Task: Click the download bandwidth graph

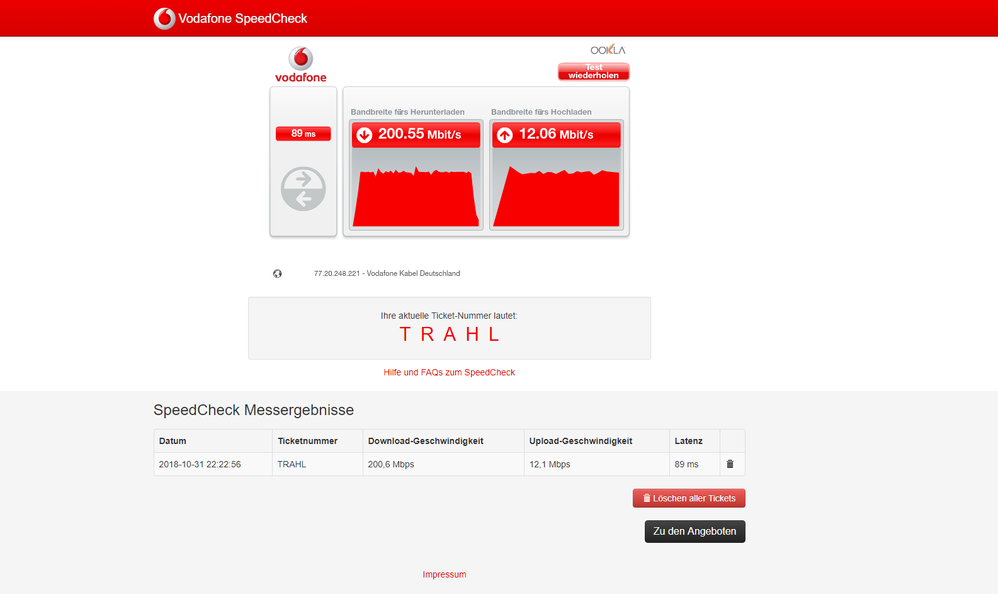Action: tap(416, 189)
